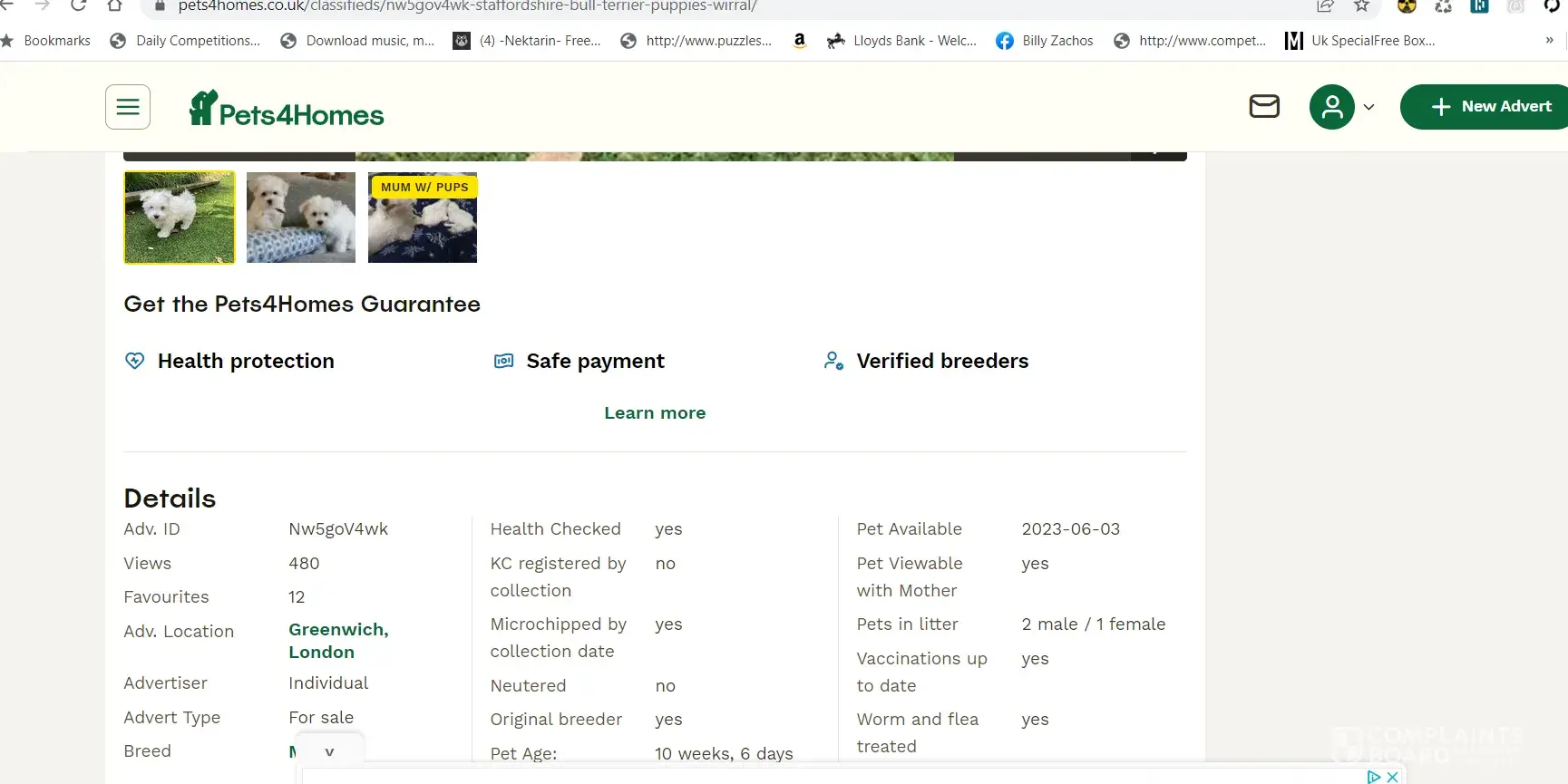Expand the collapsed chevron near Breed
1568x784 pixels.
pyautogui.click(x=329, y=752)
